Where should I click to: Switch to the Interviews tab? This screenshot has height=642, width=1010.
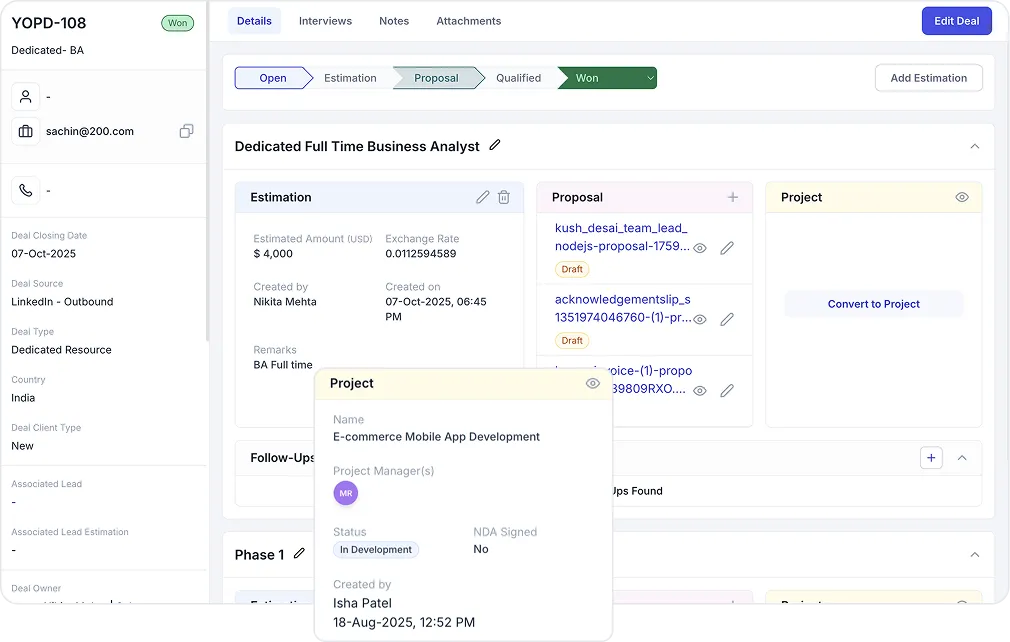coord(325,21)
